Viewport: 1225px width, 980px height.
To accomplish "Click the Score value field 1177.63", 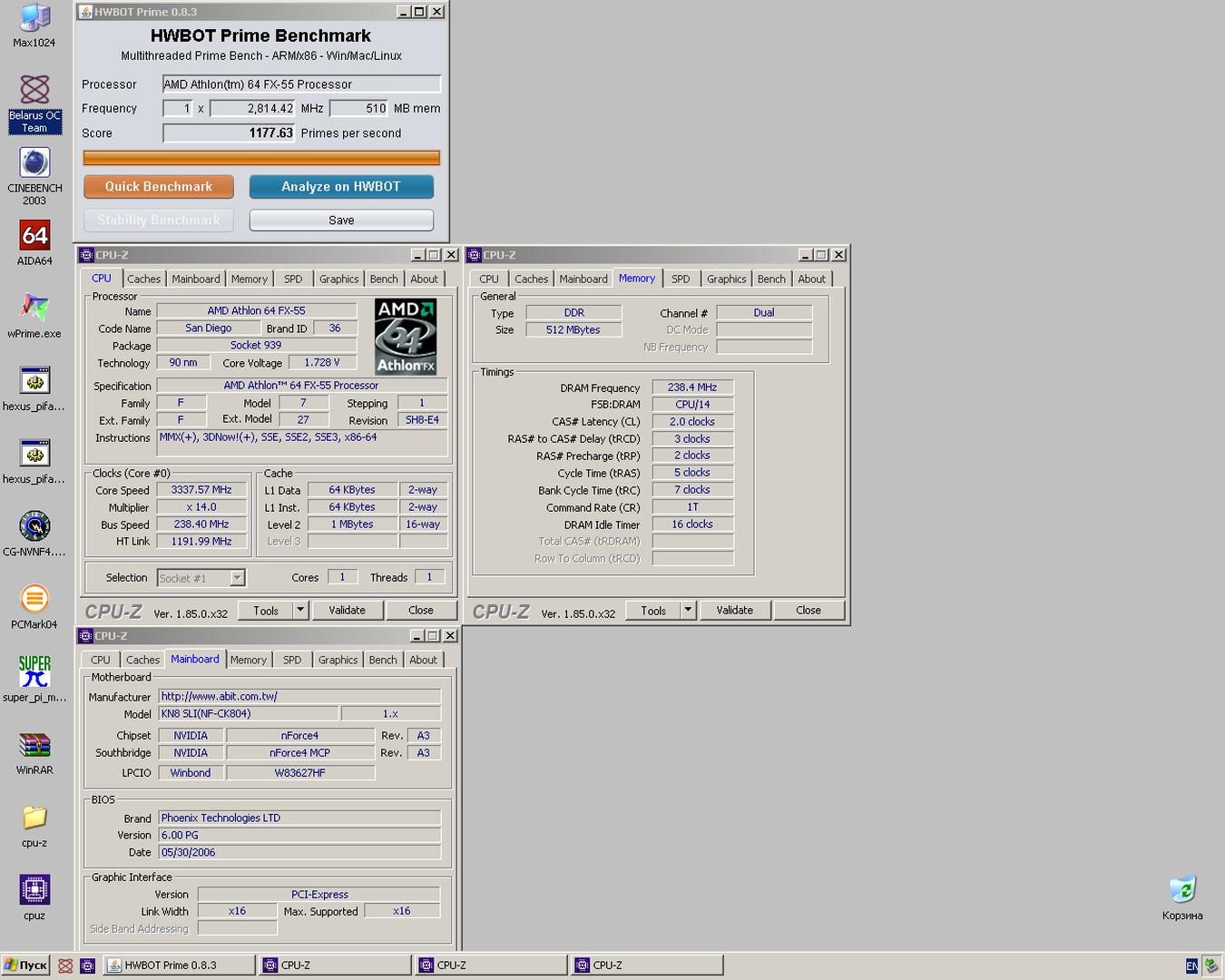I will pos(229,133).
